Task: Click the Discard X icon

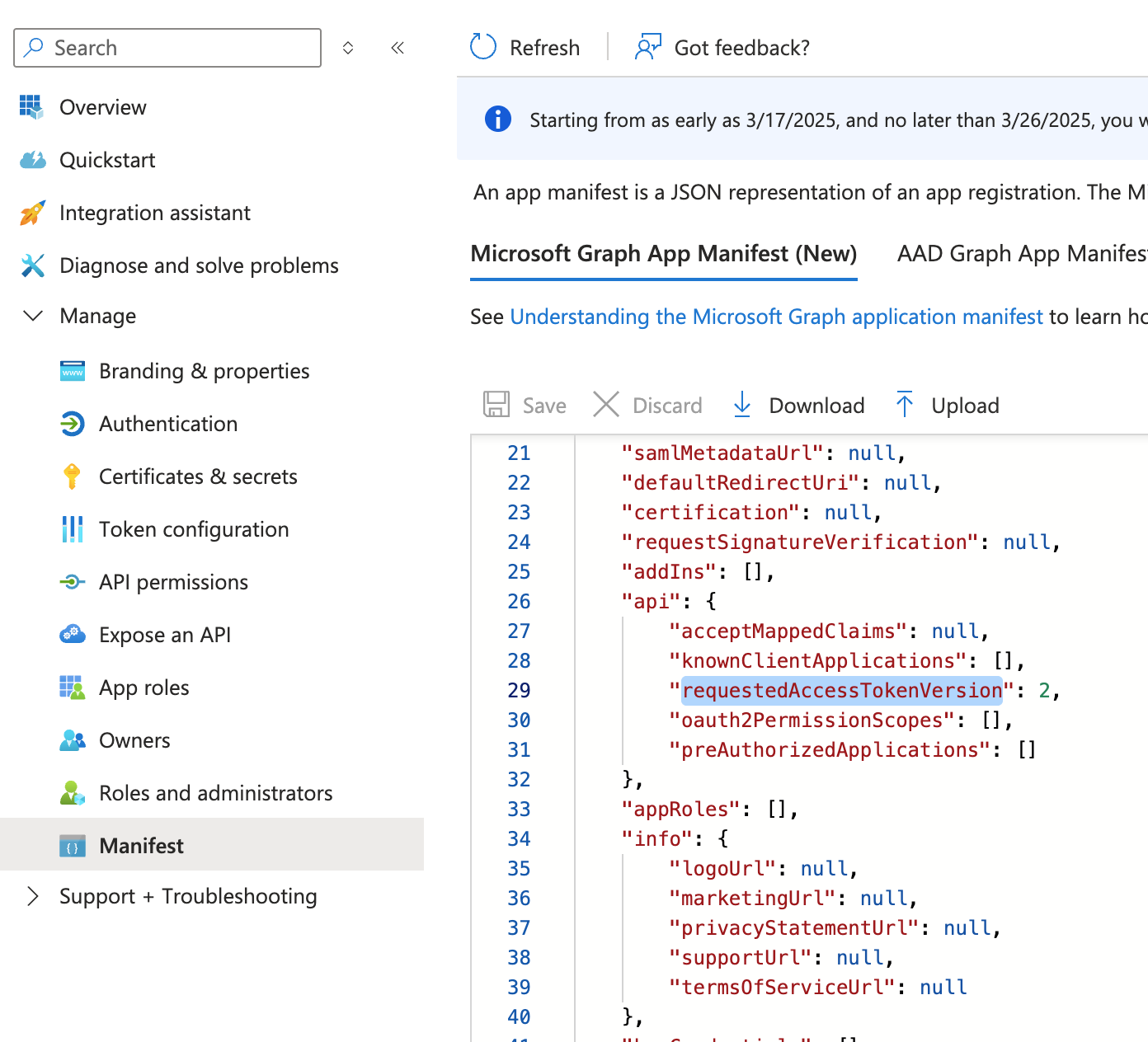Action: coord(606,405)
